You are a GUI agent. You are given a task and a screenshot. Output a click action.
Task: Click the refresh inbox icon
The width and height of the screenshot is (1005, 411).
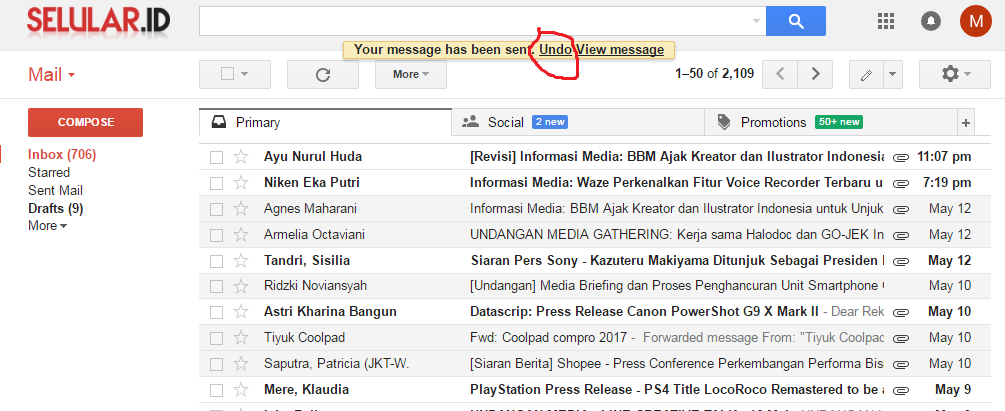323,74
